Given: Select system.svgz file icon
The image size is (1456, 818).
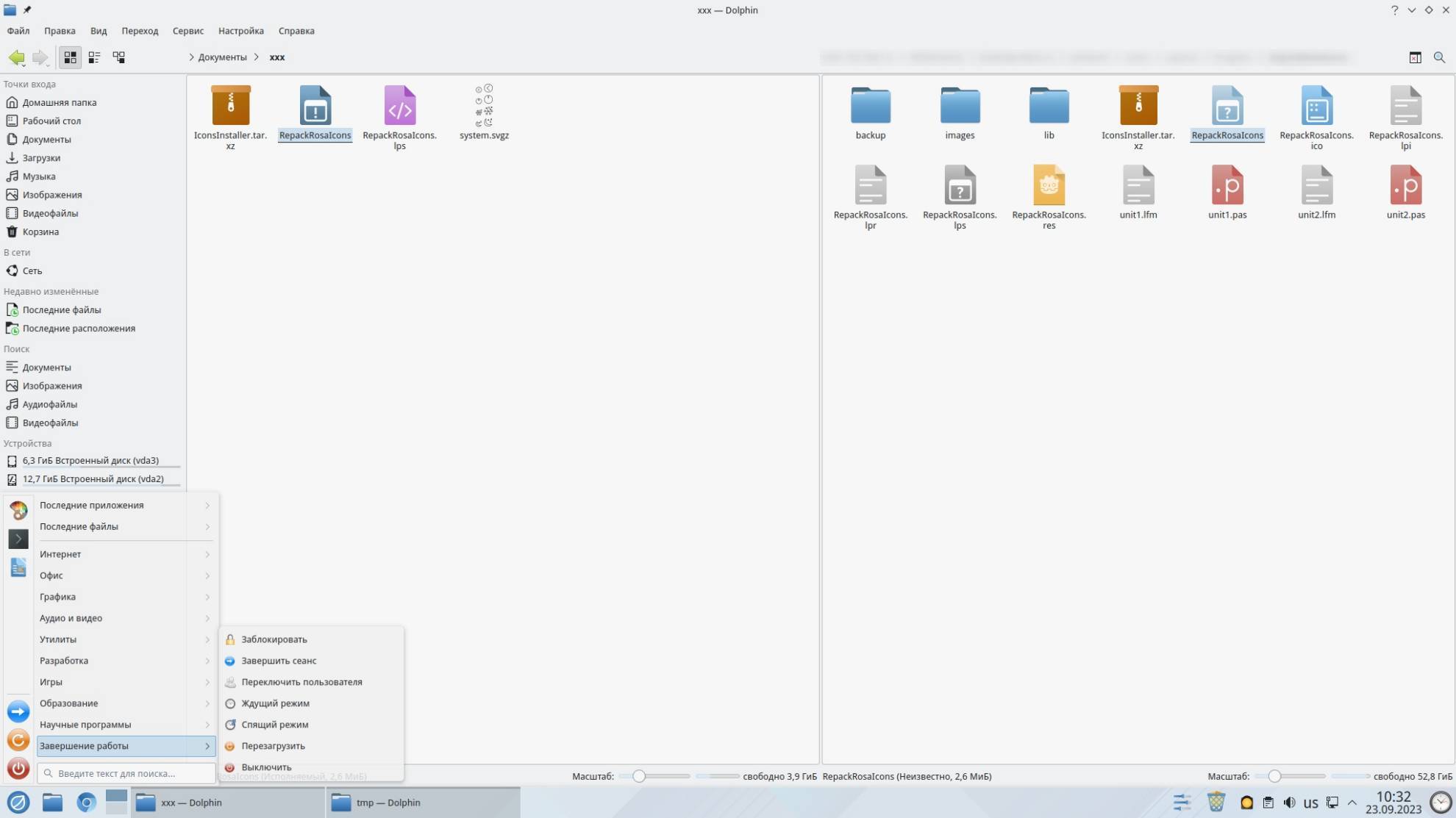Looking at the screenshot, I should pos(484,107).
